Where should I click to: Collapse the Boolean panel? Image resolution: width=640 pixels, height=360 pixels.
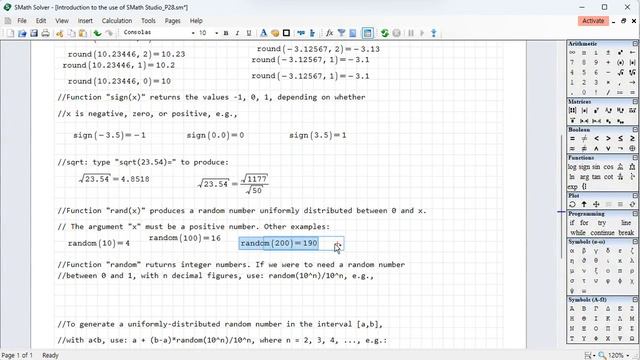point(635,129)
